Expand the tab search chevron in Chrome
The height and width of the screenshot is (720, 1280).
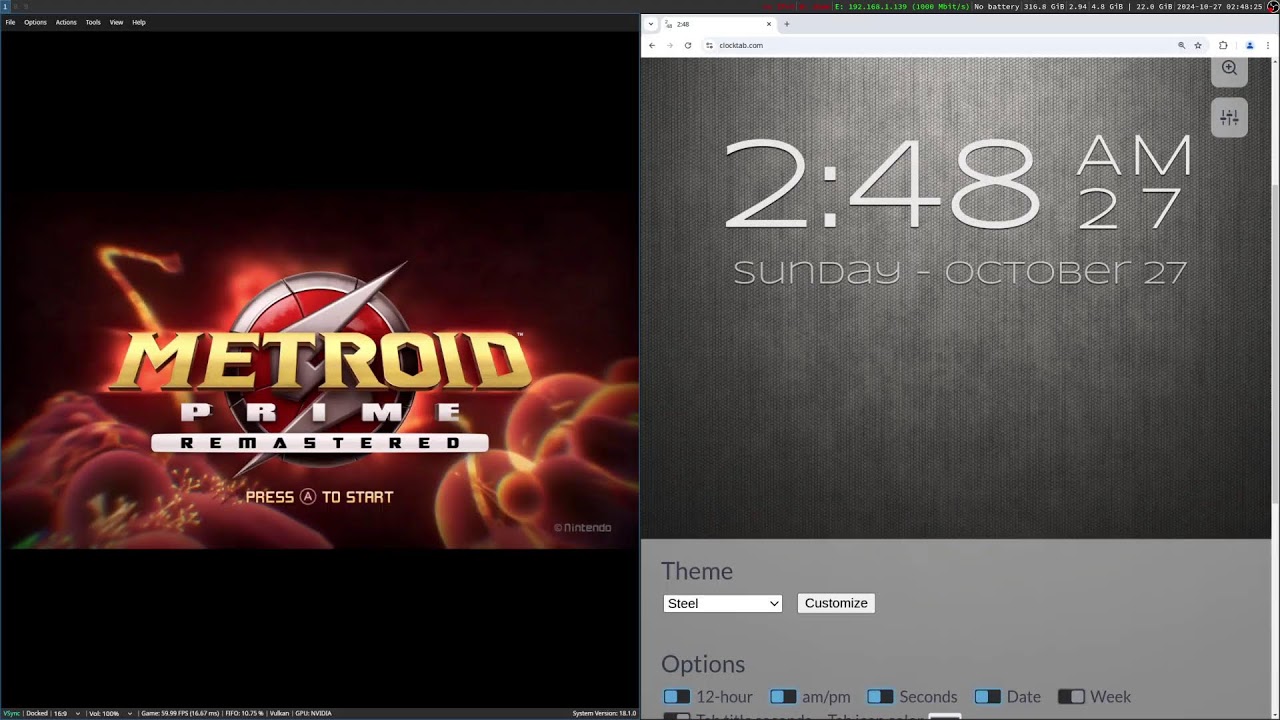click(651, 24)
